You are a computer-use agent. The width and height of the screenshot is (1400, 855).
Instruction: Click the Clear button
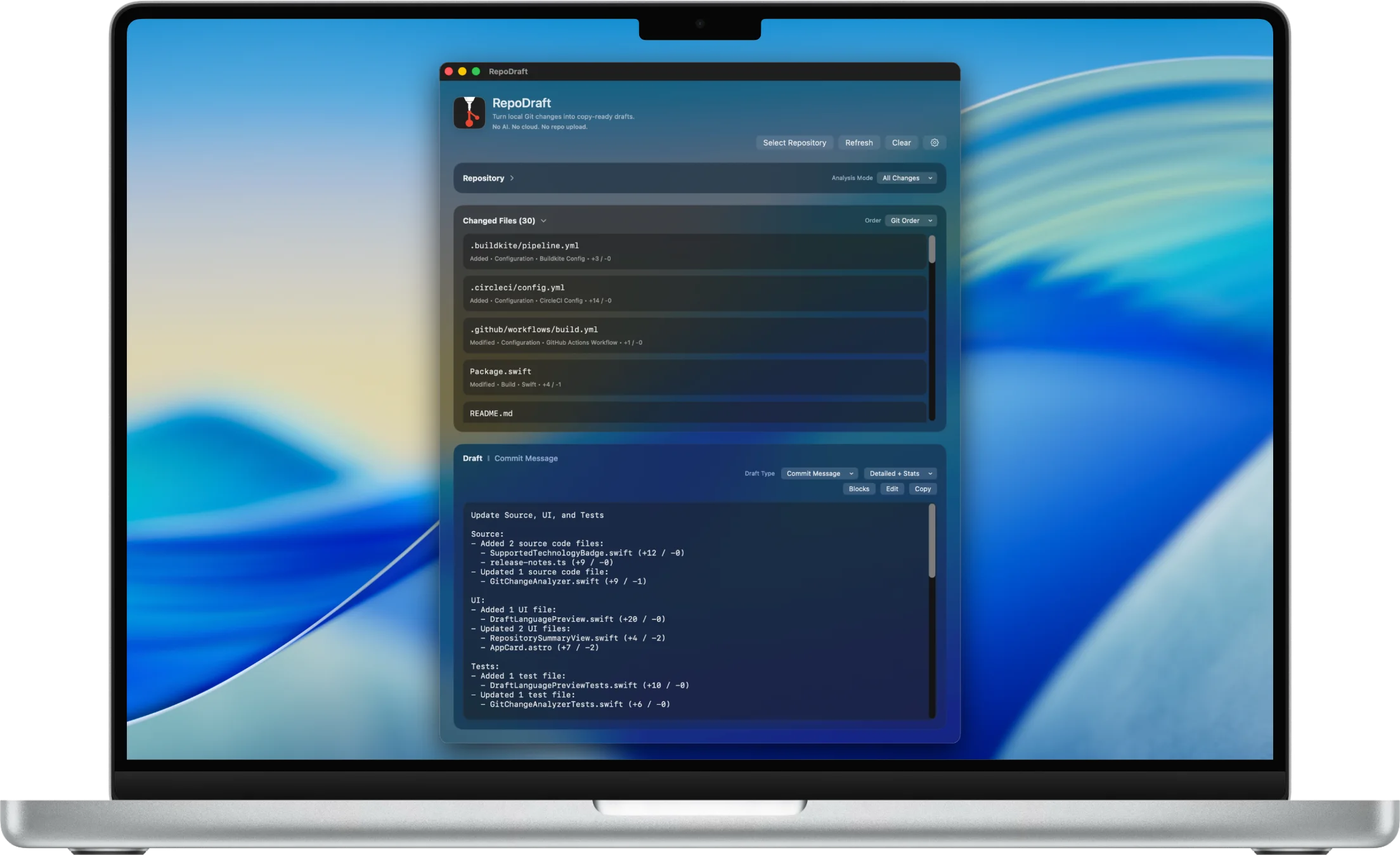click(901, 143)
